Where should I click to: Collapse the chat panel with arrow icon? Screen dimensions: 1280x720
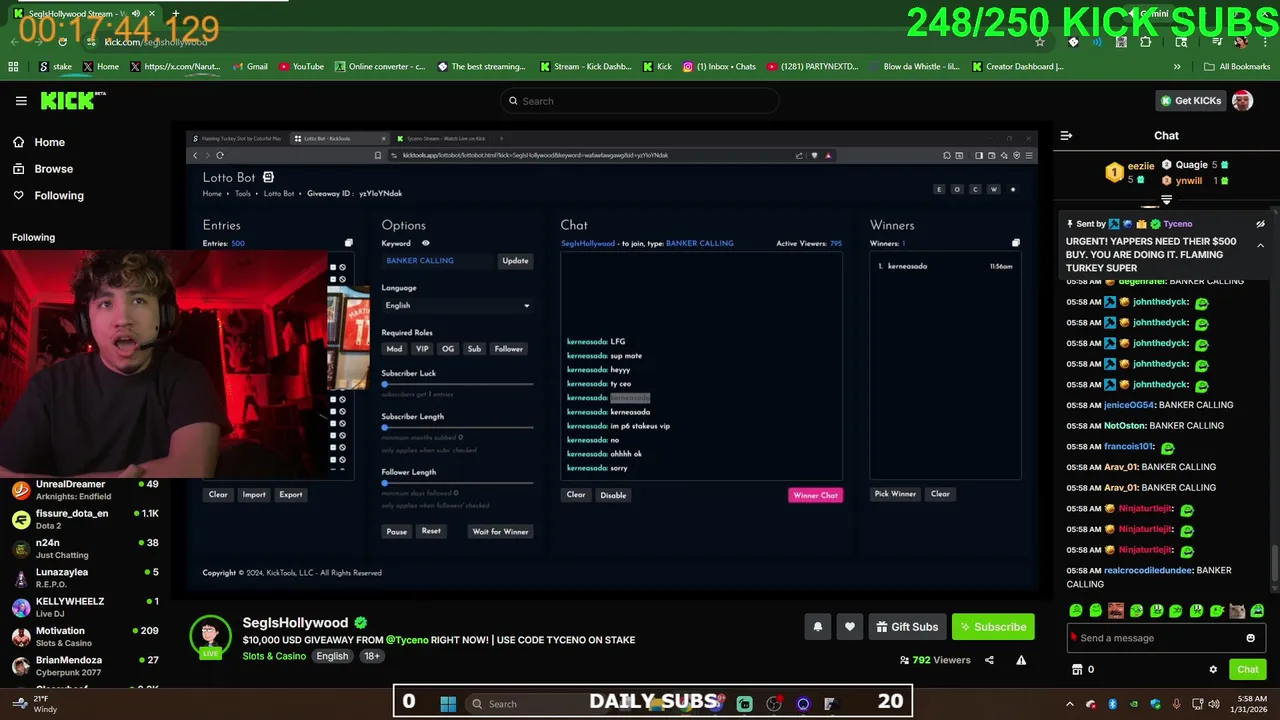(1066, 136)
